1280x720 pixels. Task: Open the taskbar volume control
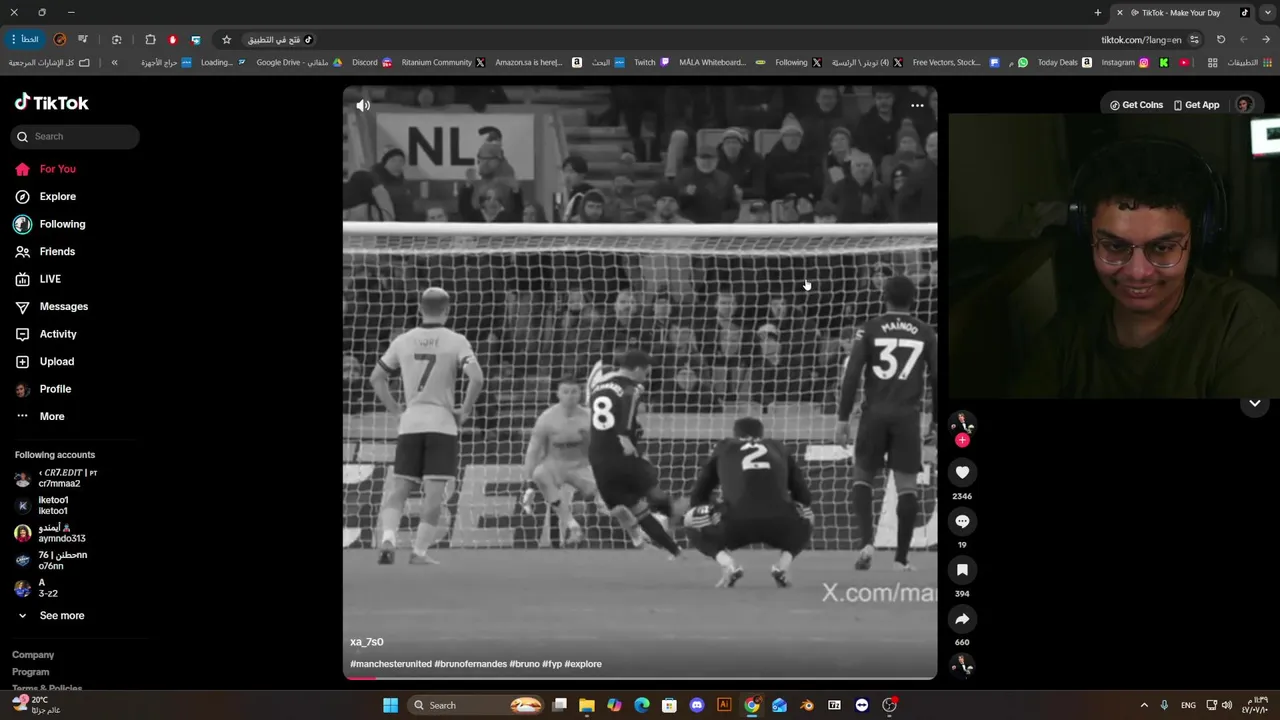(1227, 705)
